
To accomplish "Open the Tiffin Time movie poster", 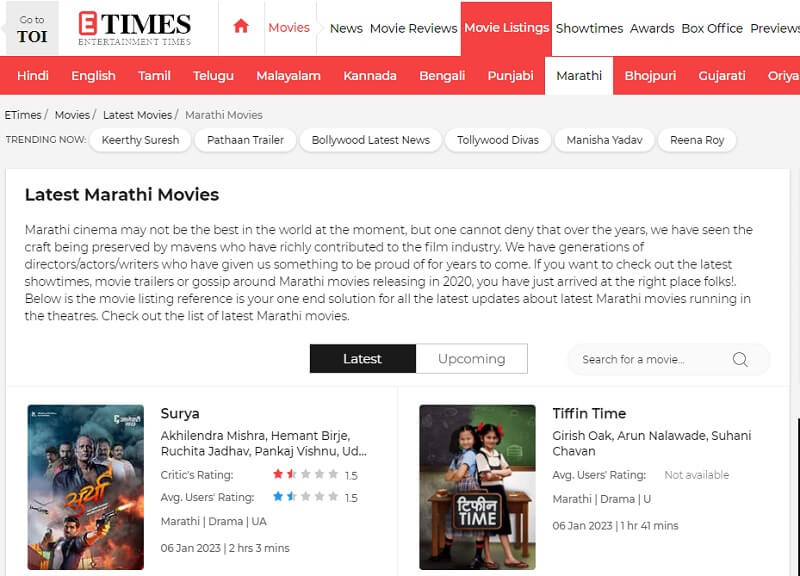I will point(478,487).
